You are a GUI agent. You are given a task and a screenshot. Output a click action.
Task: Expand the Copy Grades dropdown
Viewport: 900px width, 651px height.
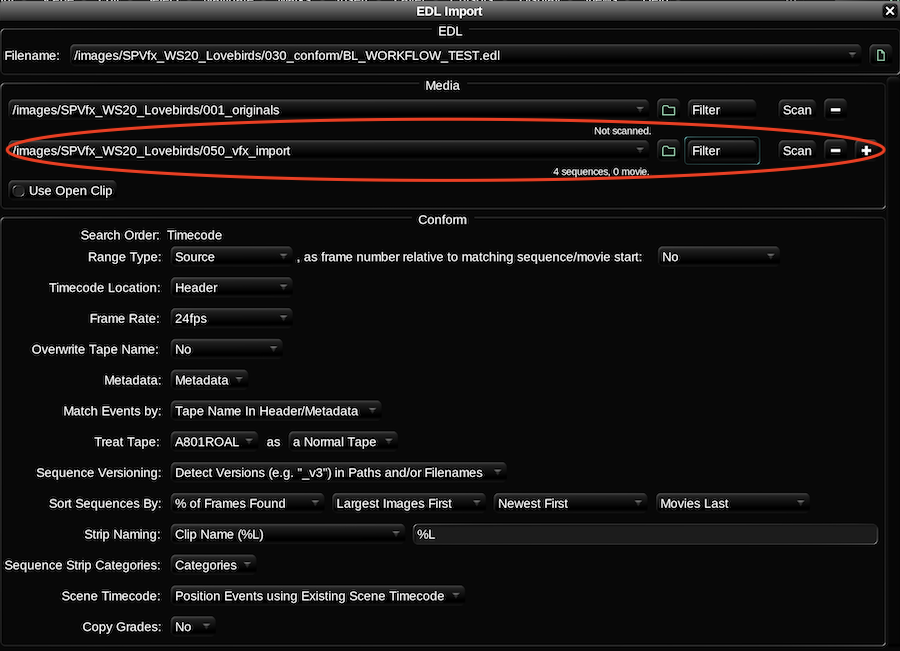192,627
